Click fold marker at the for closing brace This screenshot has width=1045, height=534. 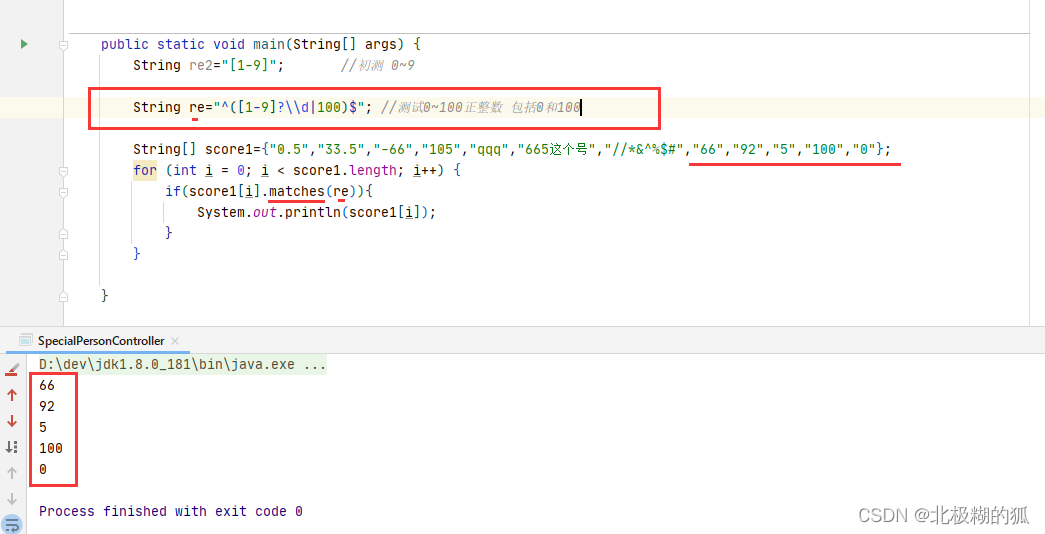63,254
